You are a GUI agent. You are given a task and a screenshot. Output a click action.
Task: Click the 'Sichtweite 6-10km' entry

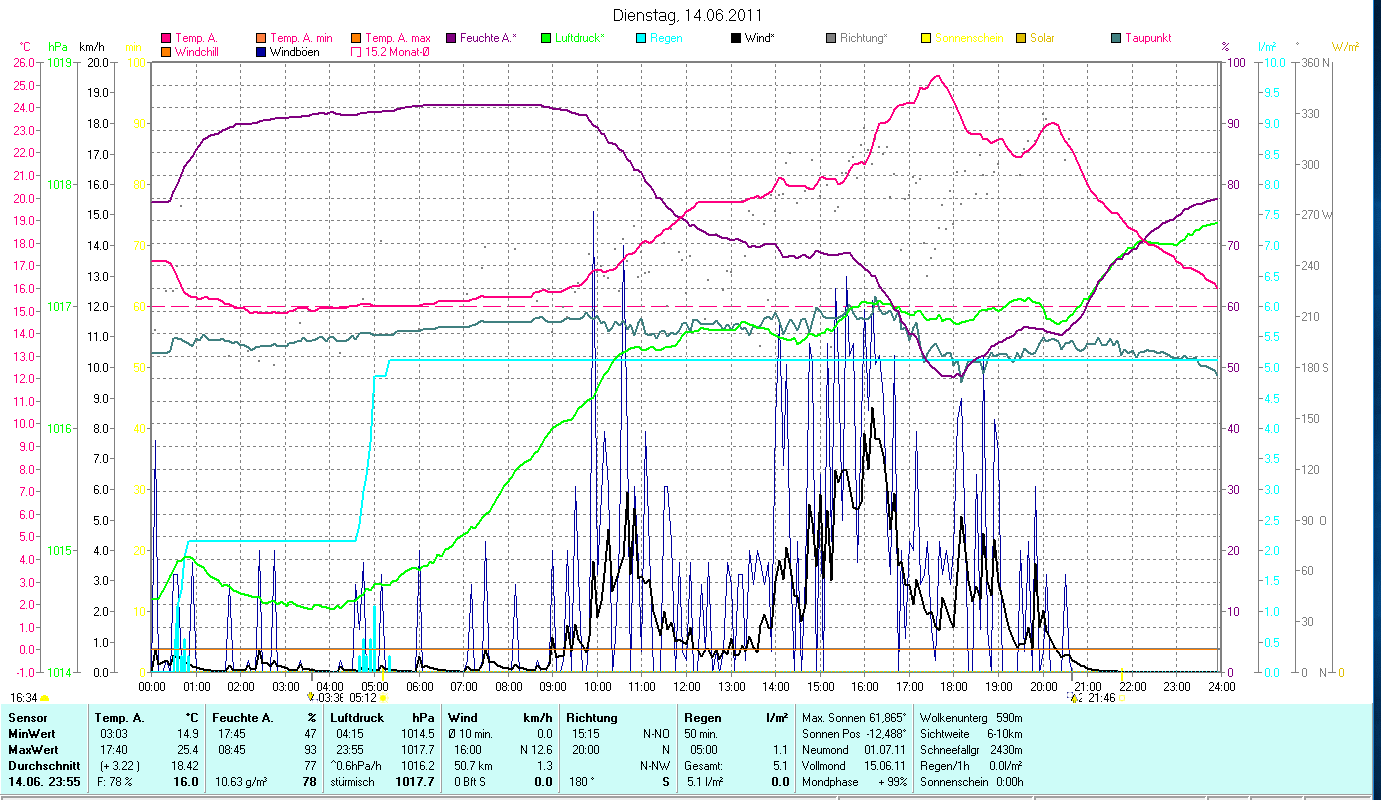point(971,734)
